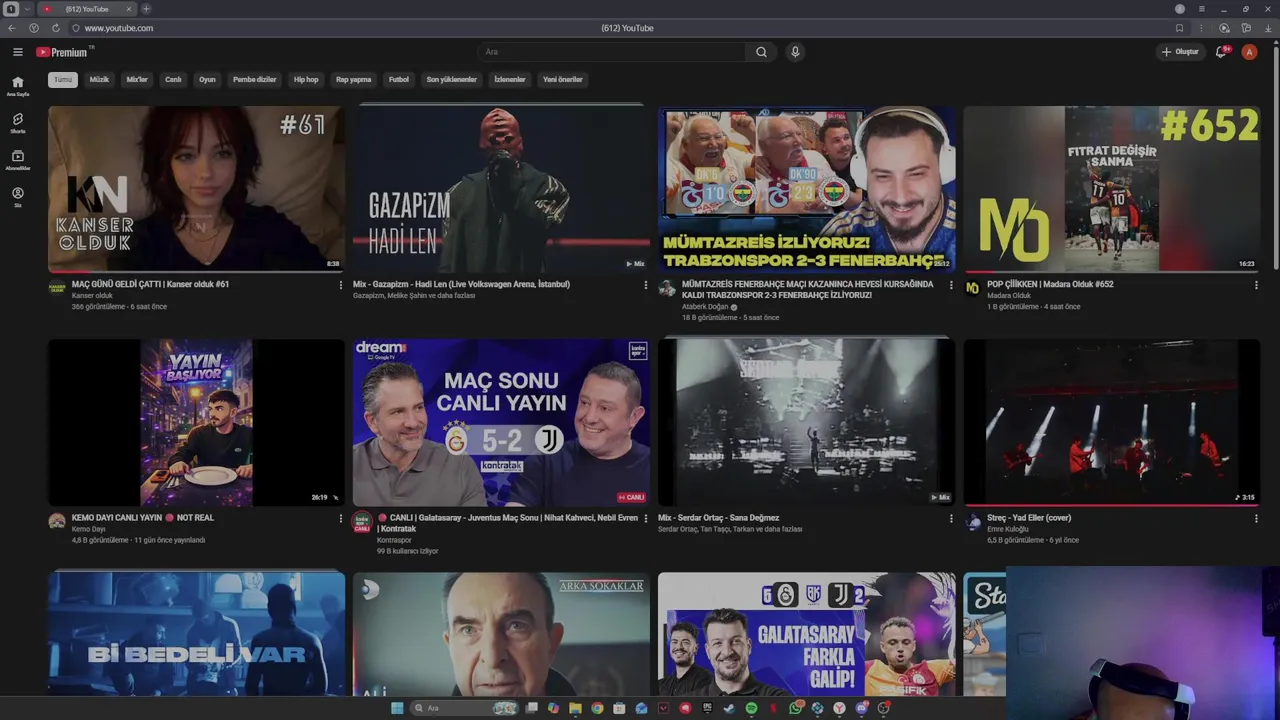Click the YouTube Premium logo
1280x720 pixels.
click(64, 52)
